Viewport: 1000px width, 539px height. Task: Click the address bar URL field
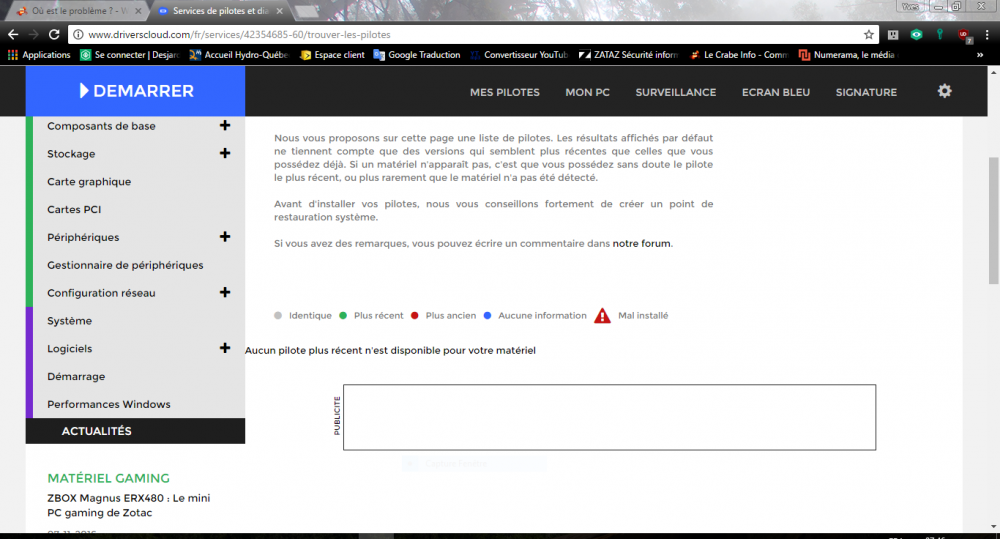click(472, 34)
